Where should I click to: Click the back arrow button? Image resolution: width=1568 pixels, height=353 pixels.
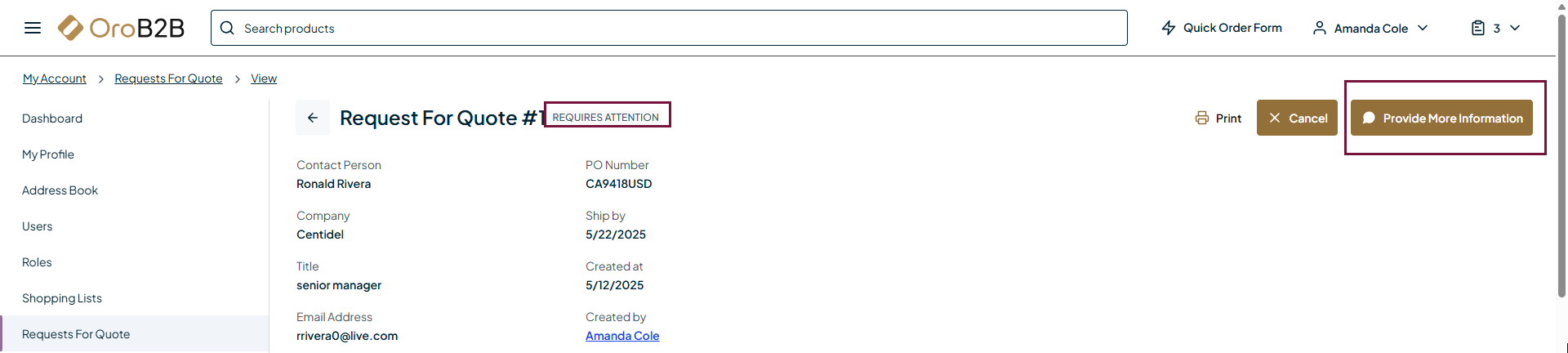[x=313, y=118]
